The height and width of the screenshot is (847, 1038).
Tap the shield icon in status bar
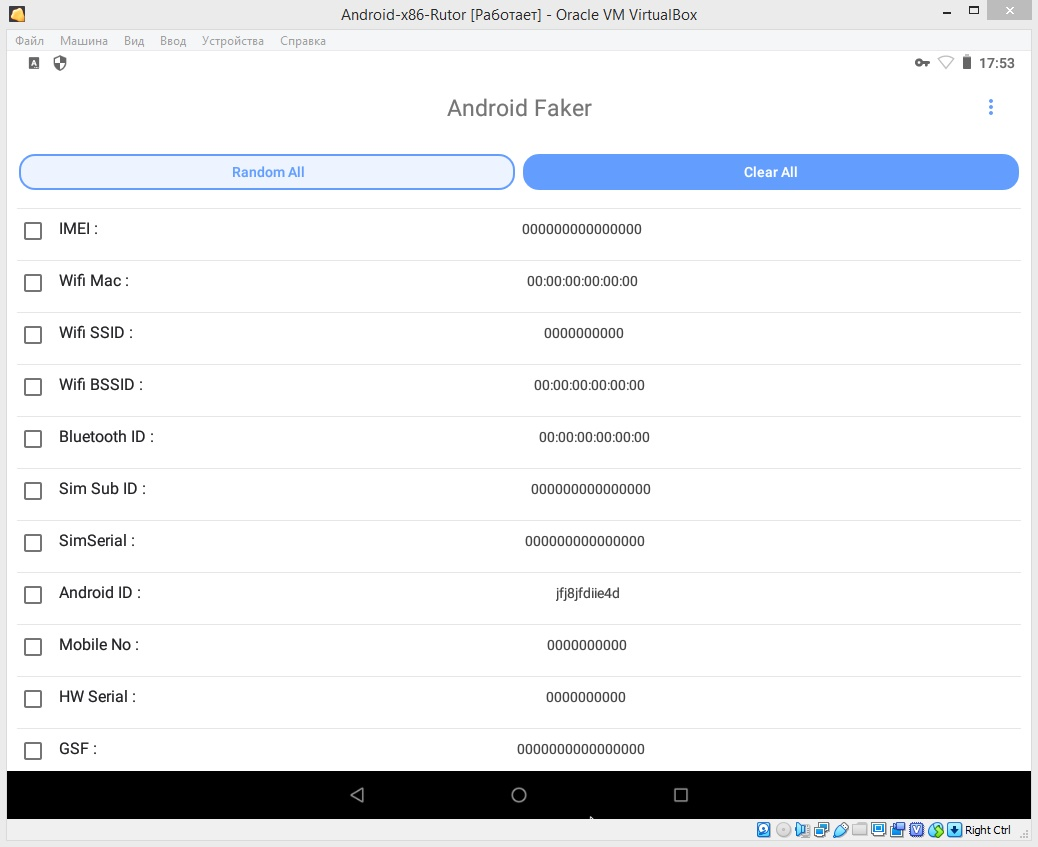[x=60, y=63]
